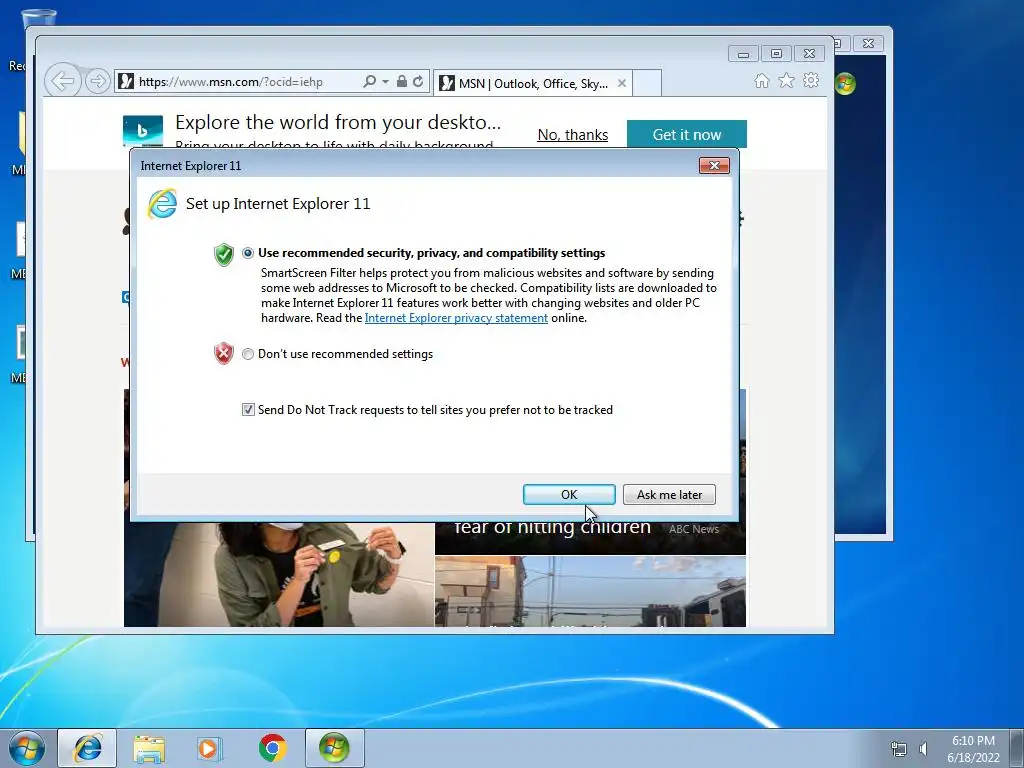Image resolution: width=1024 pixels, height=768 pixels.
Task: Click OK in the setup dialog
Action: point(569,494)
